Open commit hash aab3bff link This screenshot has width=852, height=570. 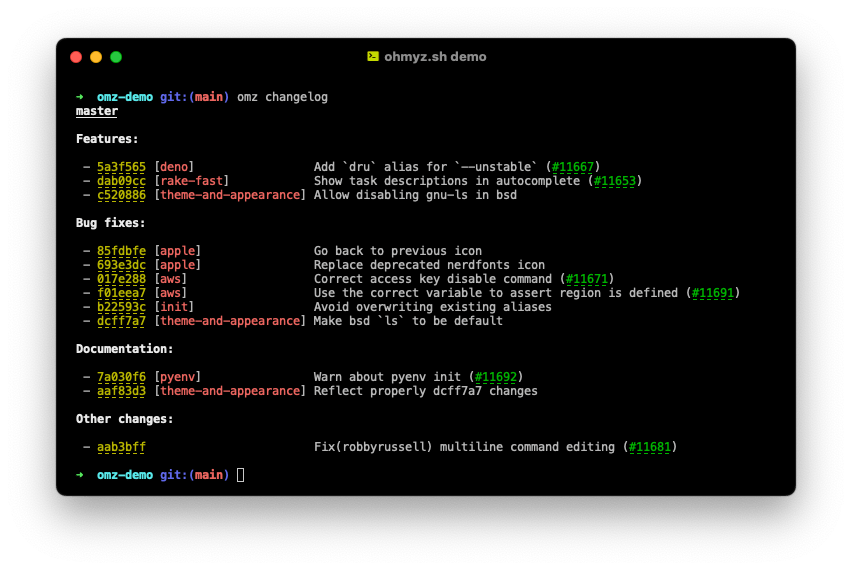pyautogui.click(x=121, y=447)
